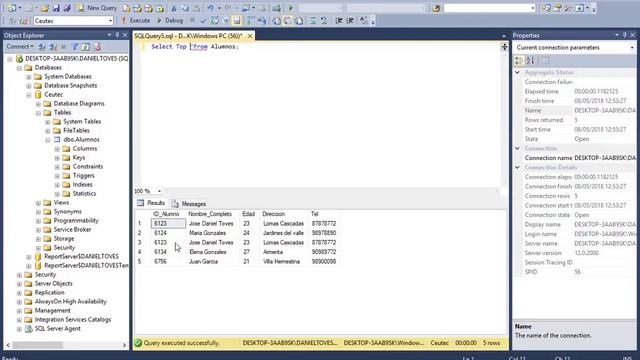Click the green Start arrow icon
The width and height of the screenshot is (640, 360).
[x=291, y=8]
